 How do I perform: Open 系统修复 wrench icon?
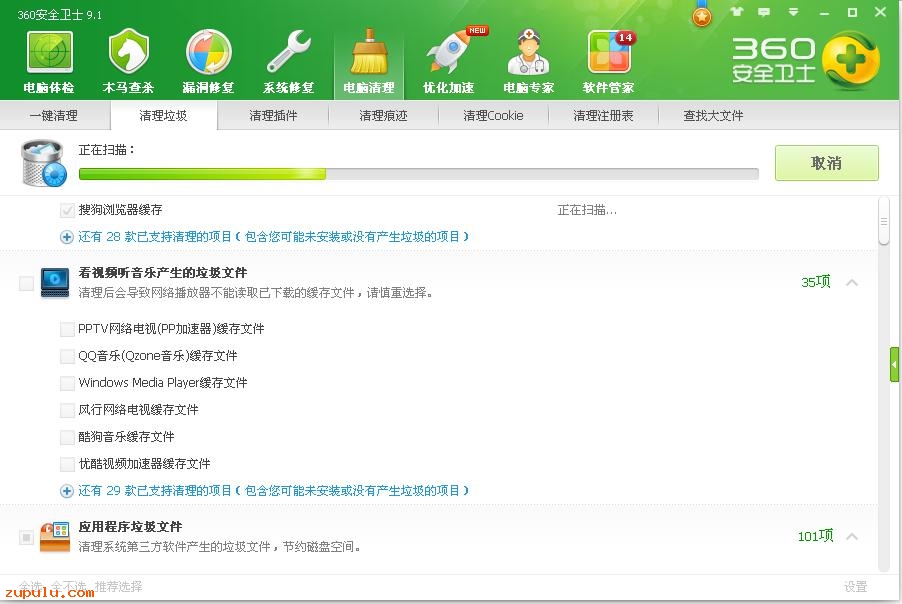pyautogui.click(x=288, y=62)
